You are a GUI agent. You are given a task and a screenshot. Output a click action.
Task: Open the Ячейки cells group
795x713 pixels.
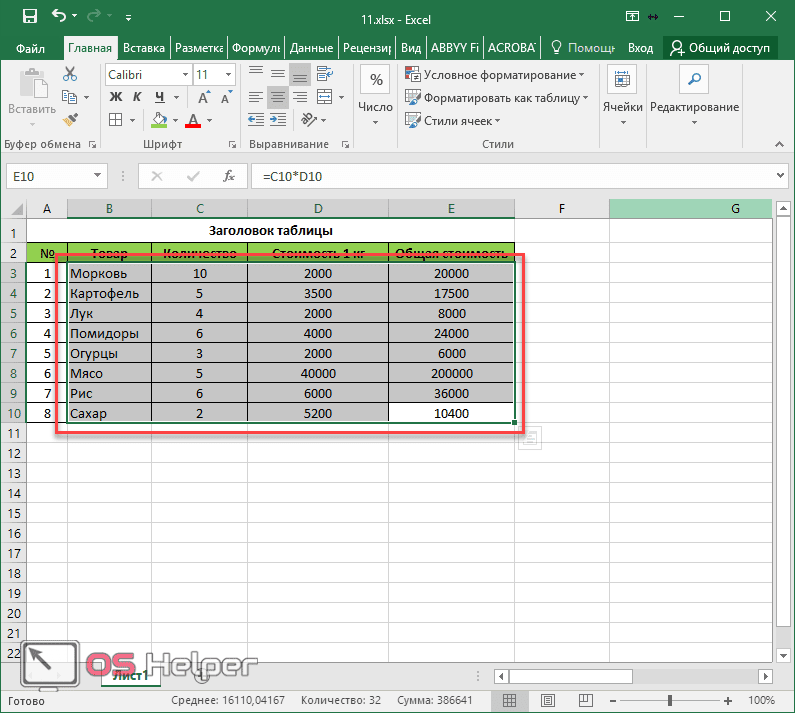(623, 96)
